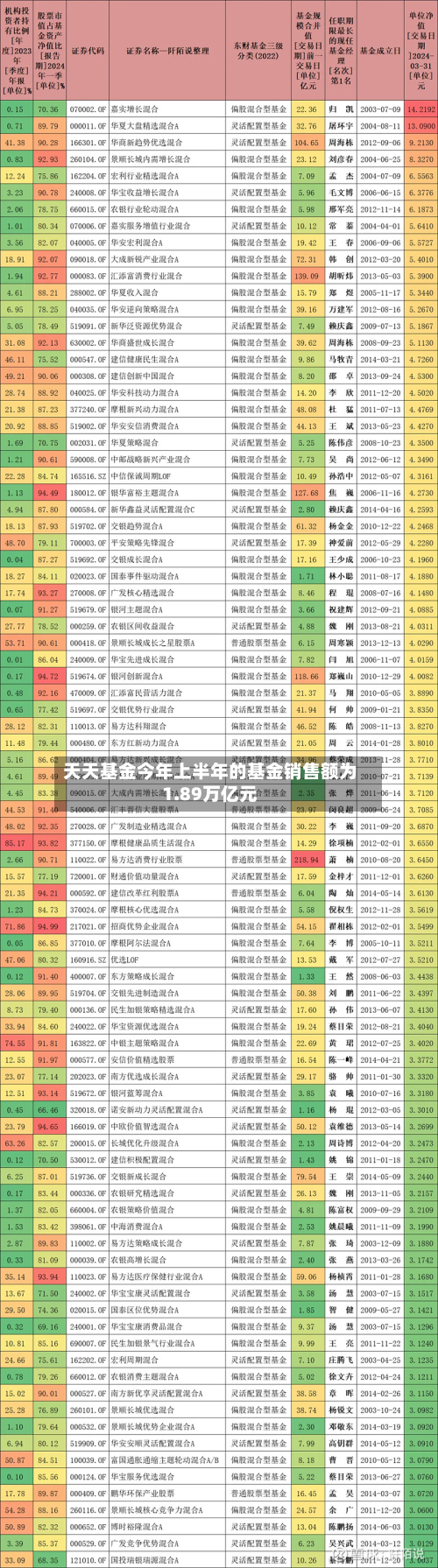Click fund name 摩根新兴动力混合A

coord(145,410)
